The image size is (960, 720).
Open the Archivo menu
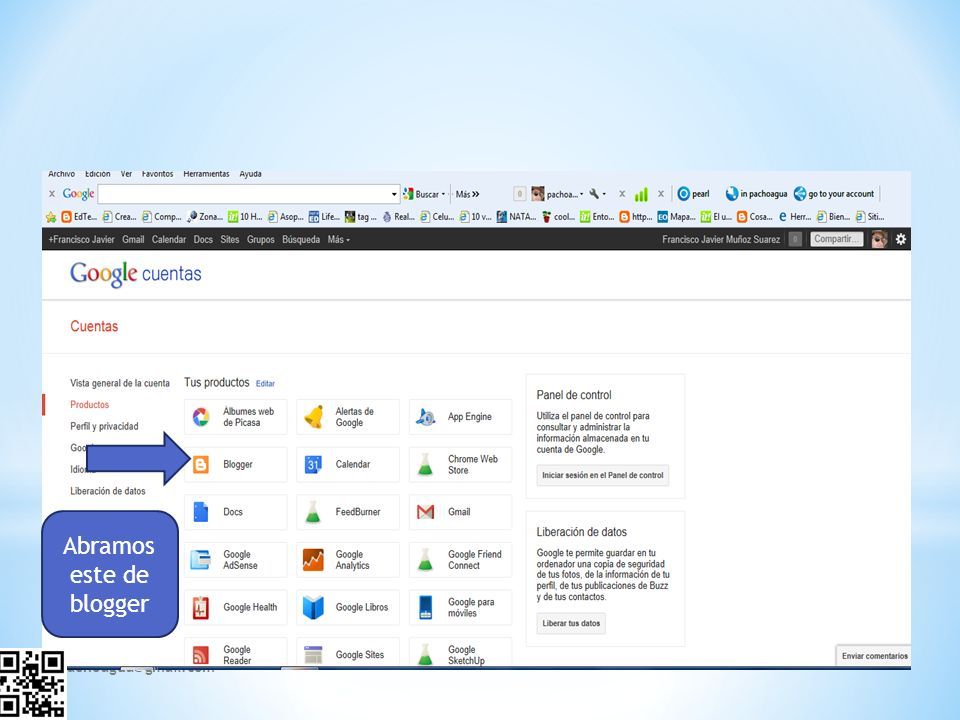(61, 174)
